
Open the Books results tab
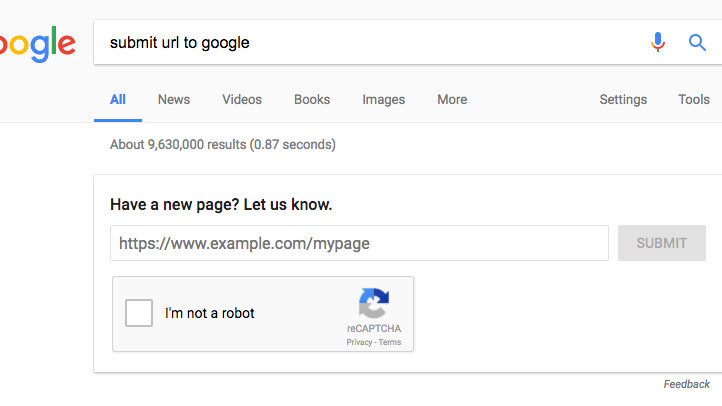pyautogui.click(x=312, y=100)
